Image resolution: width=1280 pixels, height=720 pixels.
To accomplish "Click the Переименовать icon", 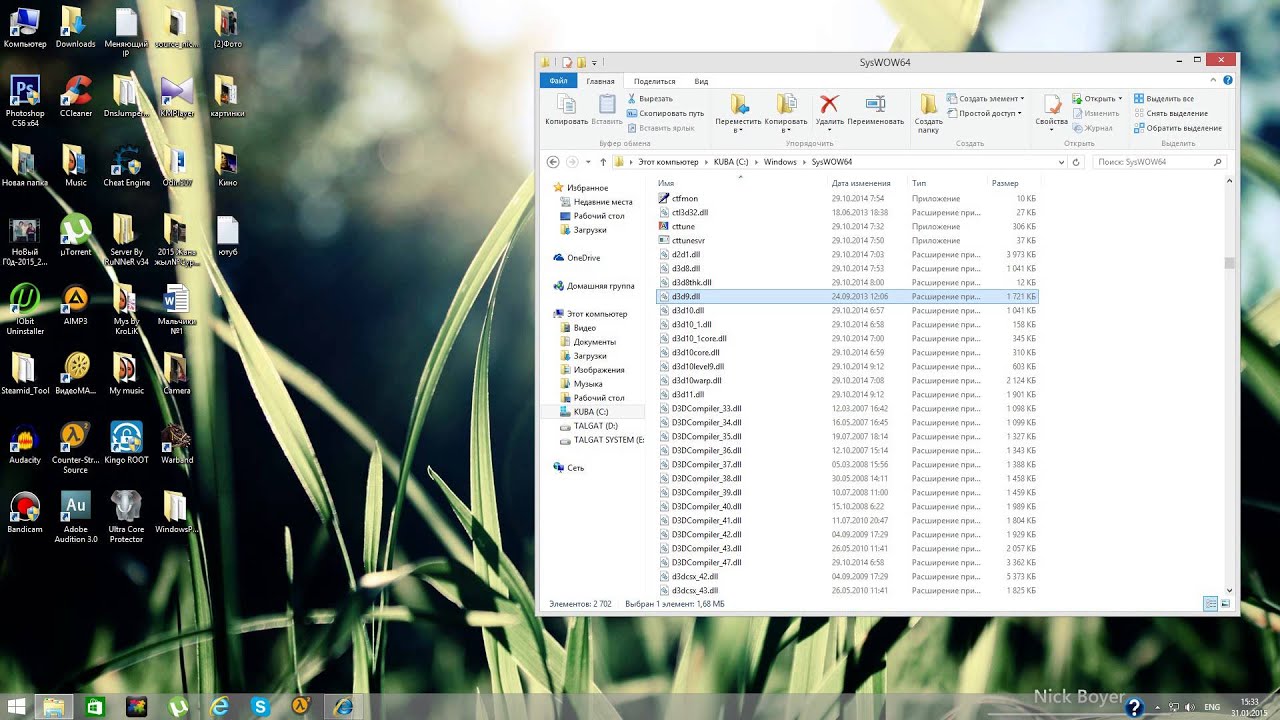I will [x=875, y=109].
